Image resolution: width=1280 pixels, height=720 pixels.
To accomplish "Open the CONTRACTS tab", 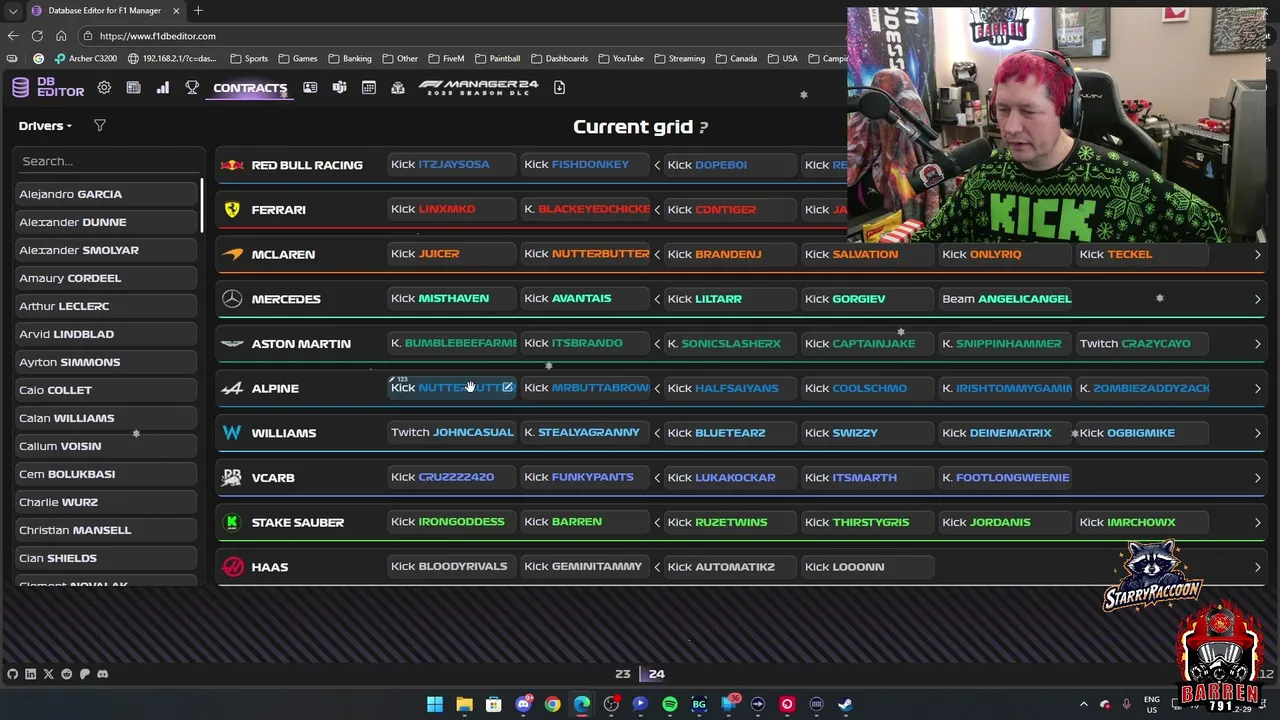I will (x=250, y=88).
